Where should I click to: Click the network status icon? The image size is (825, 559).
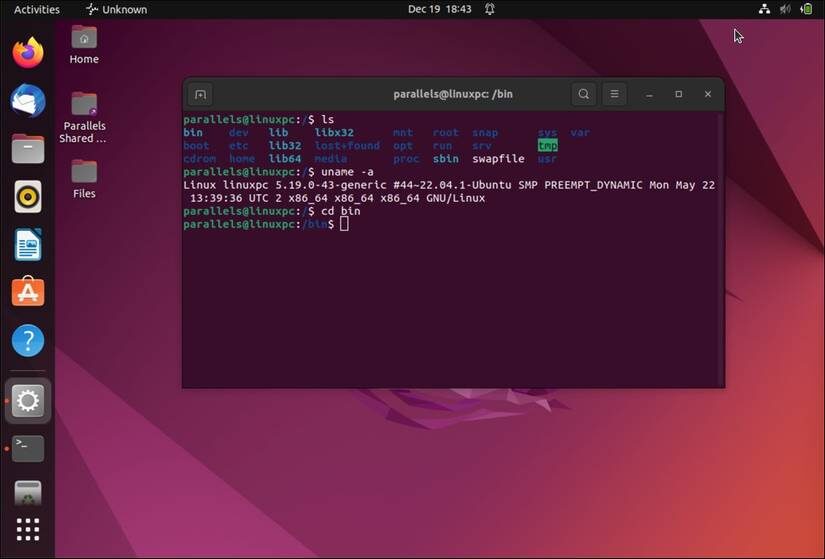764,9
